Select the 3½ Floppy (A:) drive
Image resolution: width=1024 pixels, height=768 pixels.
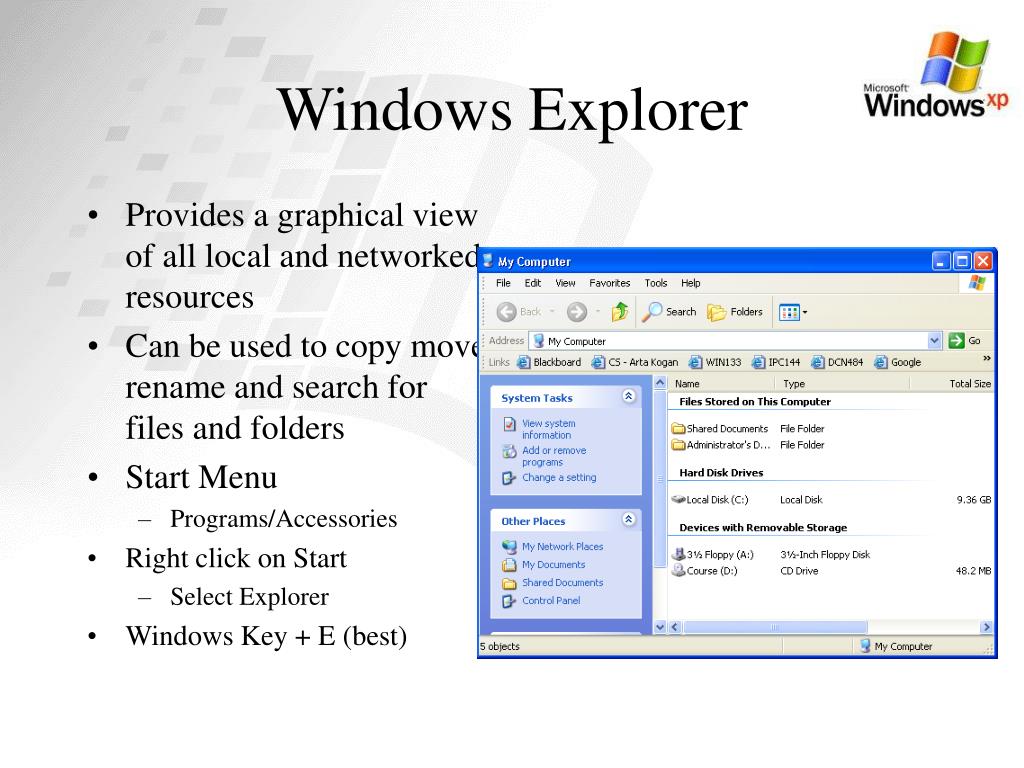713,555
